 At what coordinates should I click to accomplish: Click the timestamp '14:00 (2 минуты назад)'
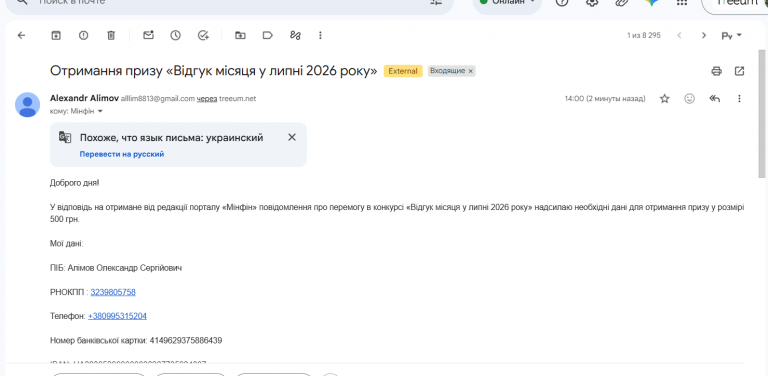[x=605, y=99]
